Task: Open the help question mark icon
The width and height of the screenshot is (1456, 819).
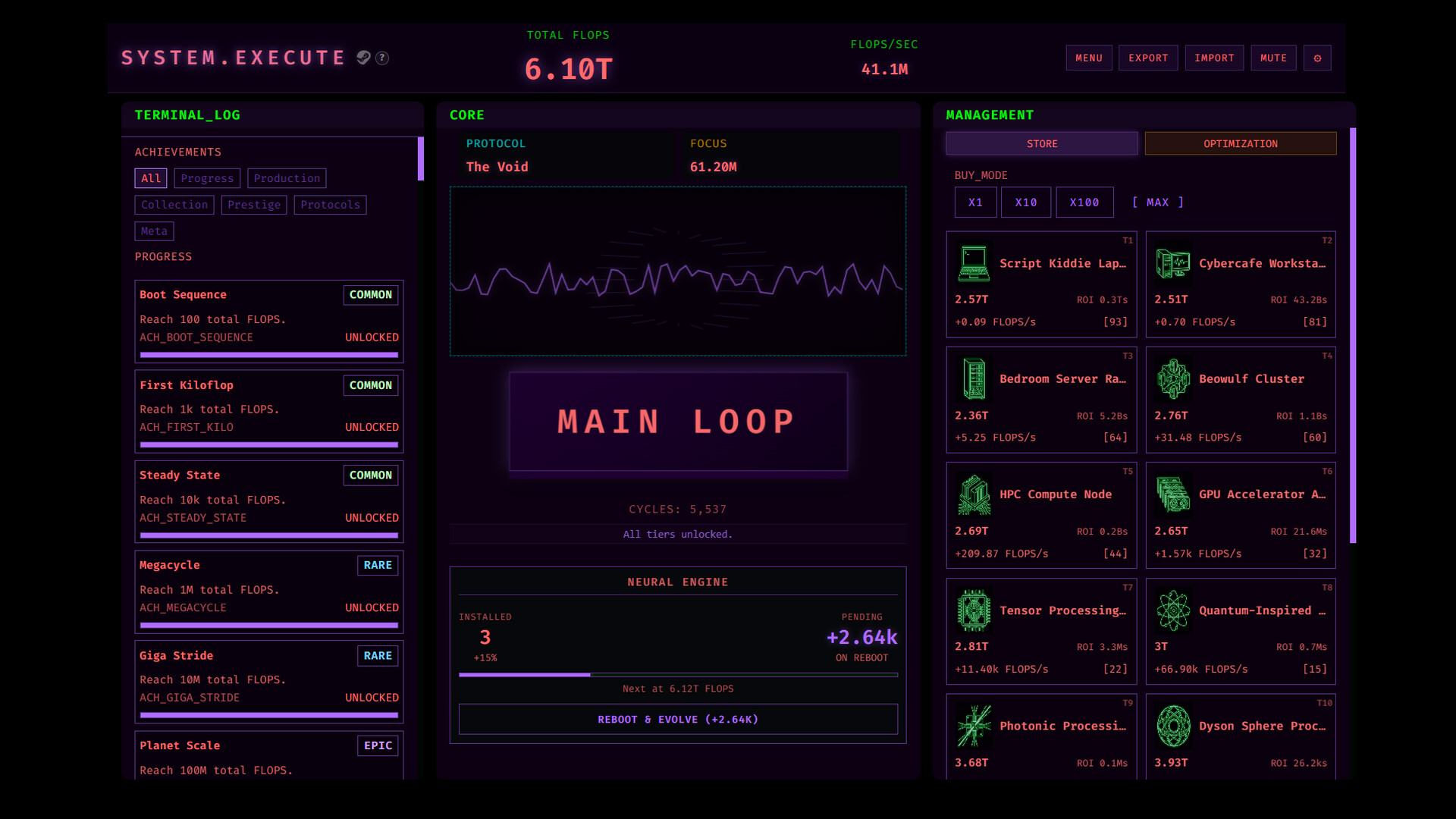Action: pyautogui.click(x=382, y=58)
